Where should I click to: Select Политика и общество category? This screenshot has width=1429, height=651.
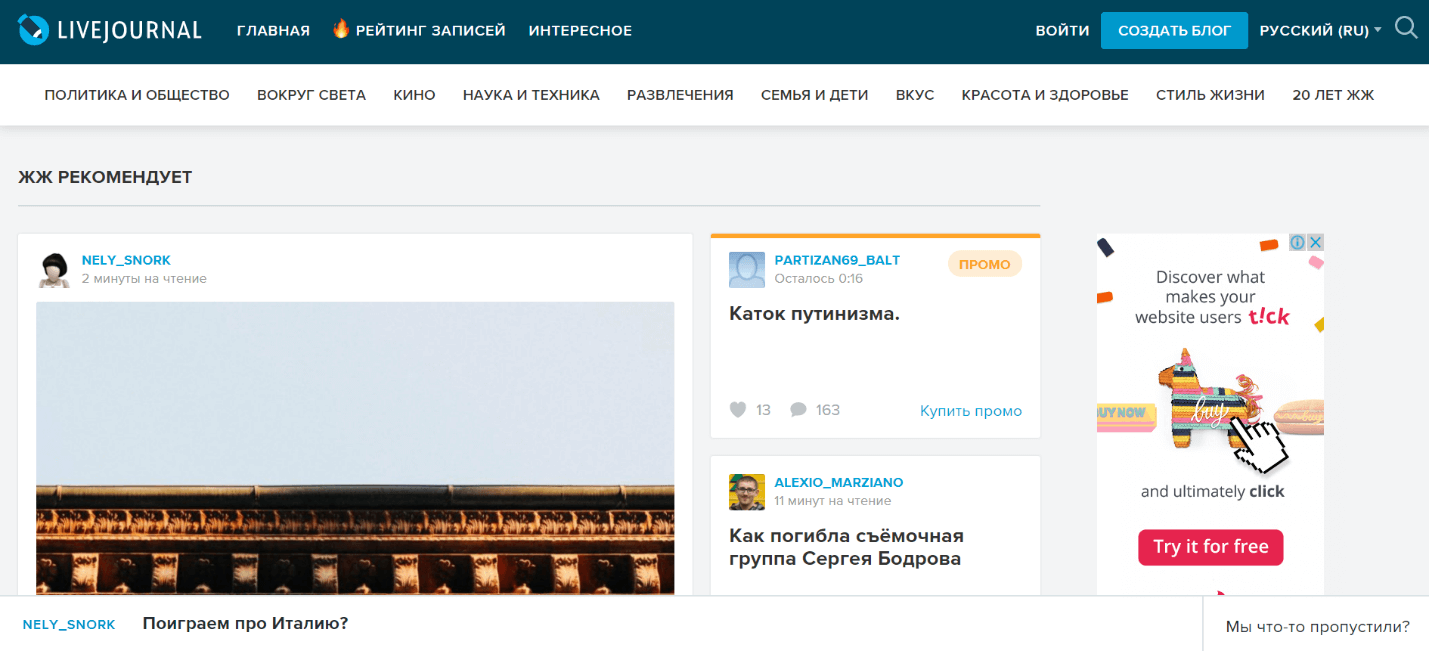137,95
